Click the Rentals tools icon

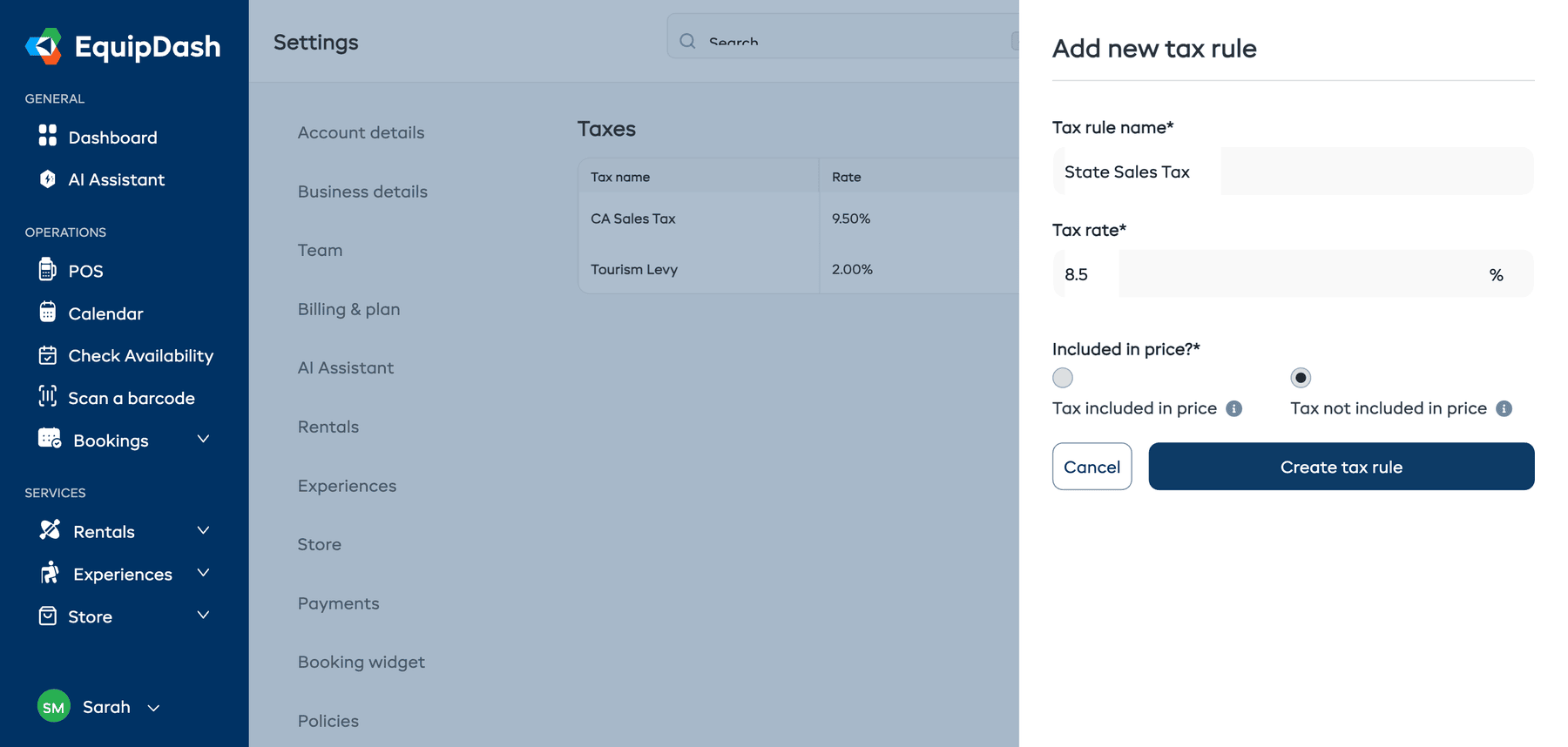click(50, 529)
